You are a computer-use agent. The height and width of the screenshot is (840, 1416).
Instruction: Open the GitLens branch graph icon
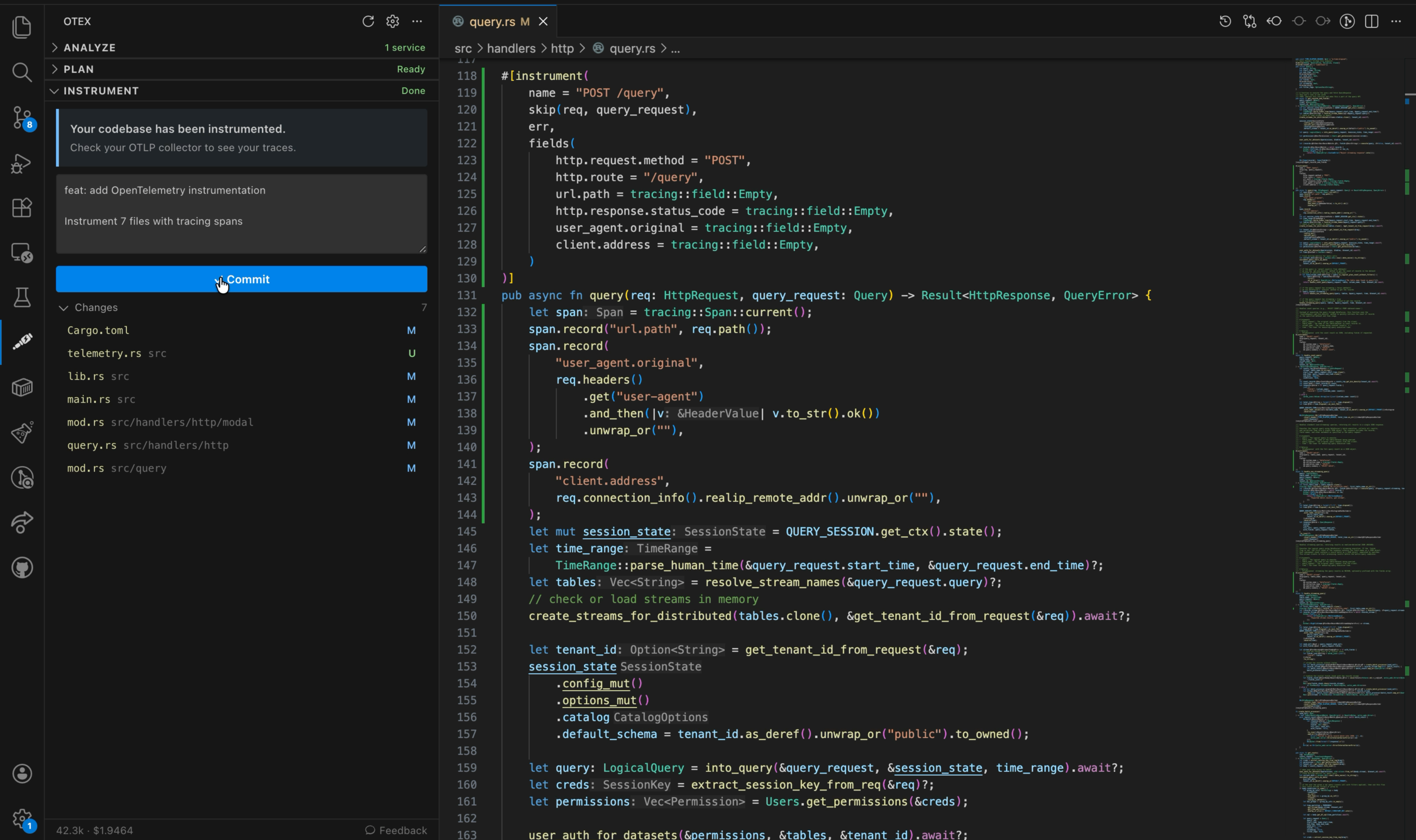point(1347,21)
